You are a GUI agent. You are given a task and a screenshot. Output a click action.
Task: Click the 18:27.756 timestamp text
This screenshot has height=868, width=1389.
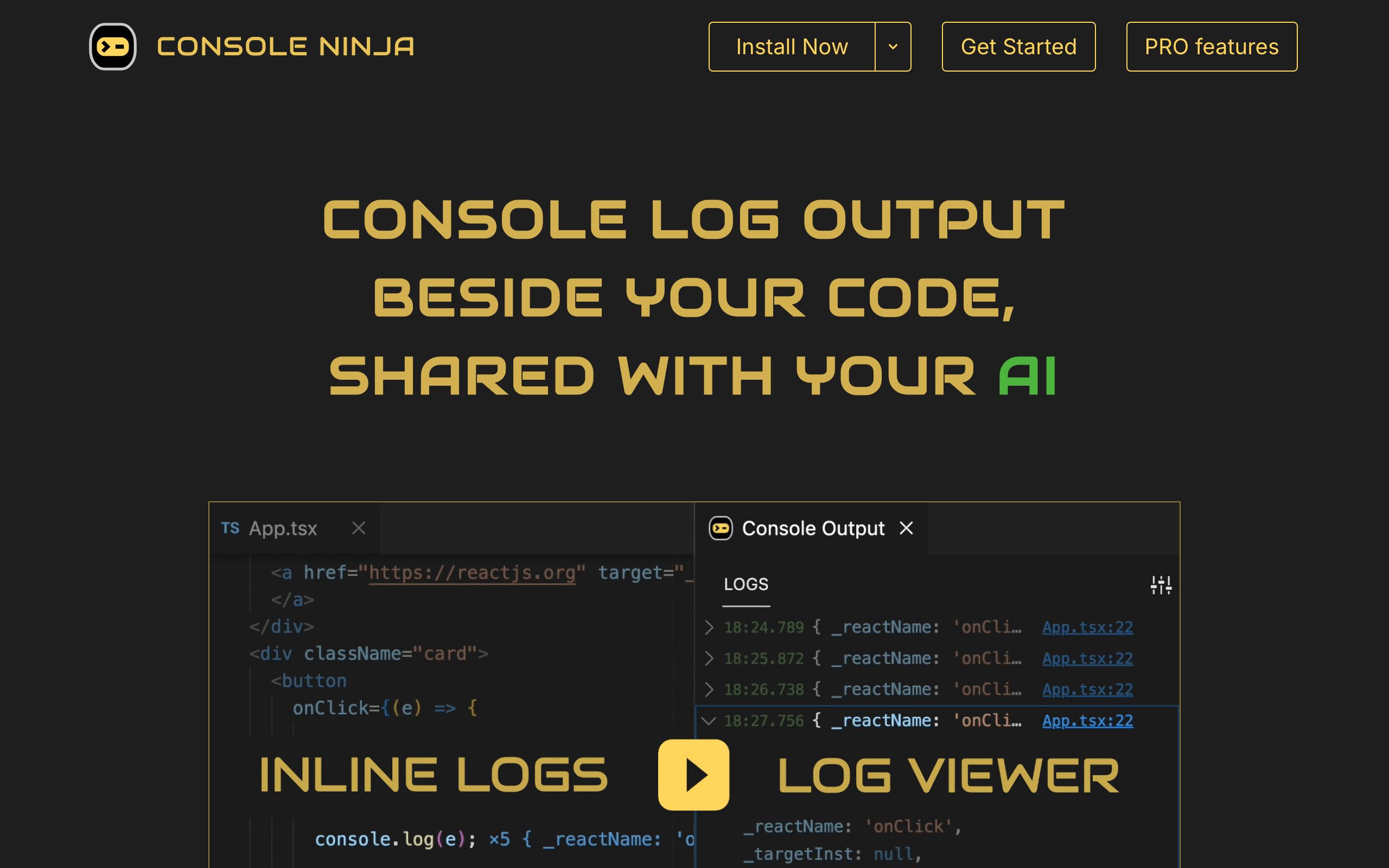pos(763,721)
